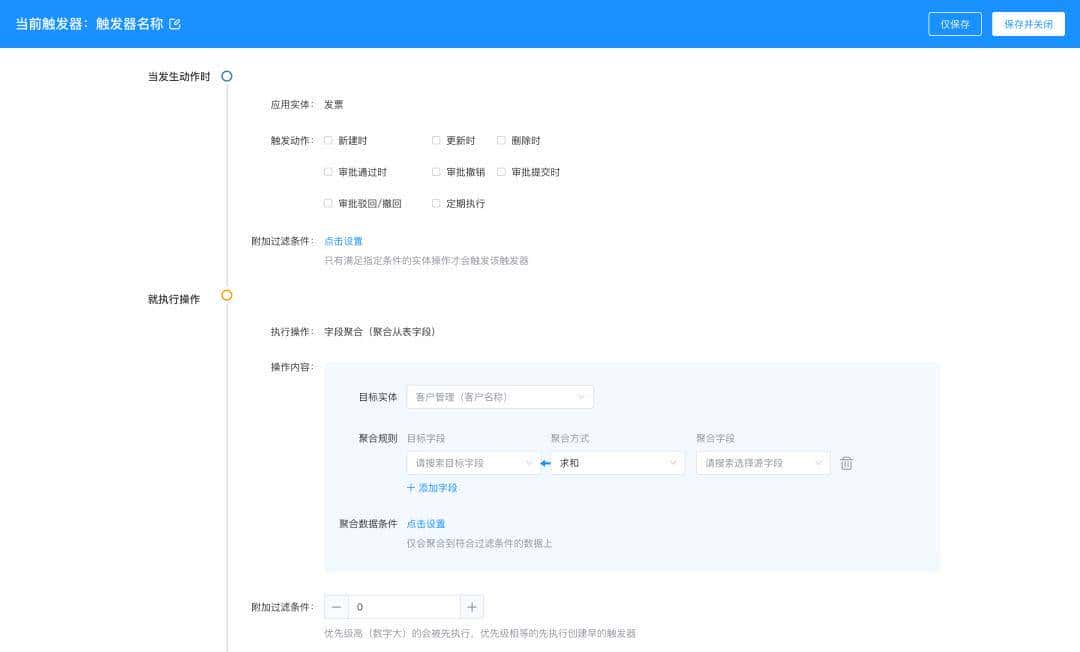
Task: Click the timeline node beside 当发生动作时
Action: pos(227,75)
